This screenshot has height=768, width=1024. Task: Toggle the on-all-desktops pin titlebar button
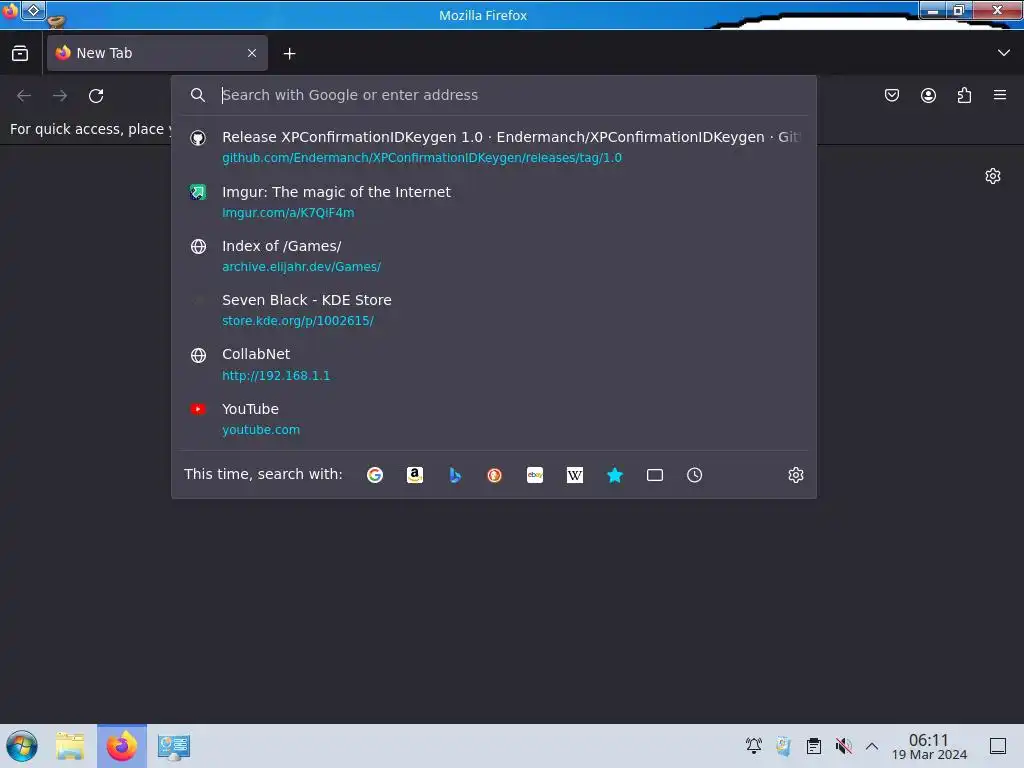[x=33, y=10]
